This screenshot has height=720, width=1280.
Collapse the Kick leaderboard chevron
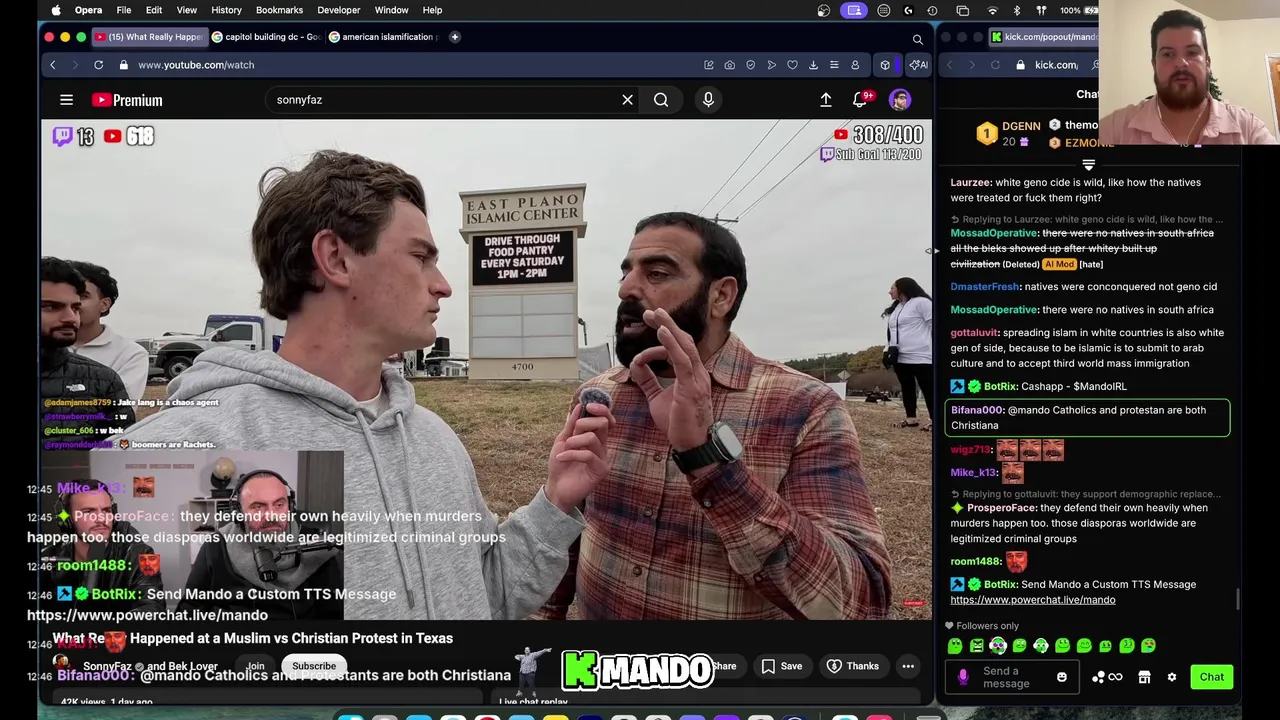(1088, 165)
